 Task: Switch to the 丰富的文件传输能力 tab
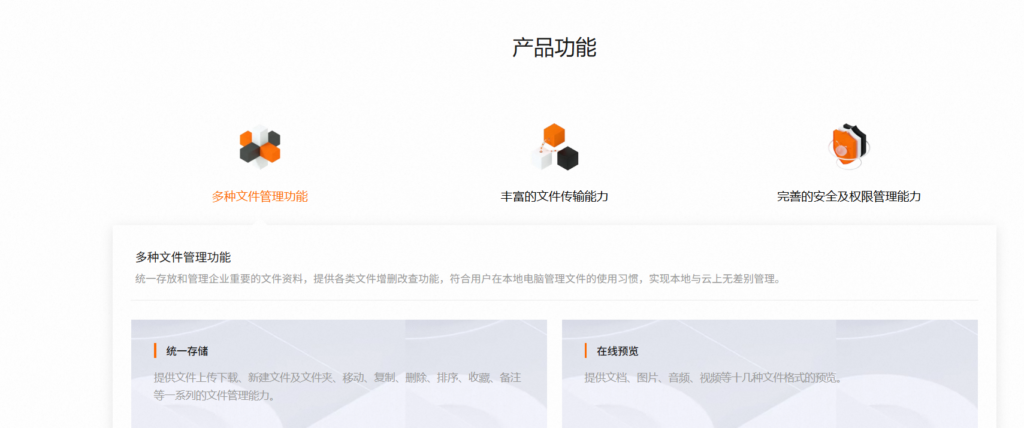pos(554,197)
